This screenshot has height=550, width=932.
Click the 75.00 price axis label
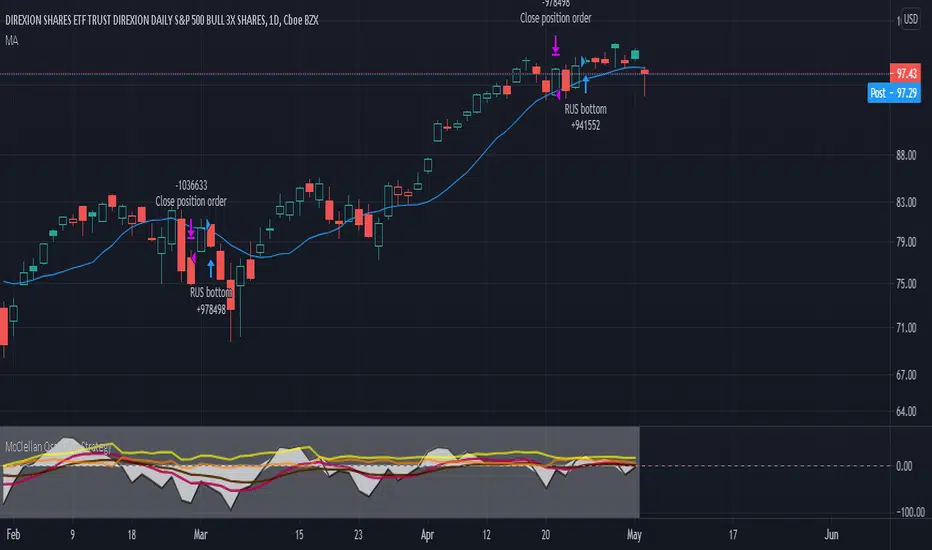[906, 284]
